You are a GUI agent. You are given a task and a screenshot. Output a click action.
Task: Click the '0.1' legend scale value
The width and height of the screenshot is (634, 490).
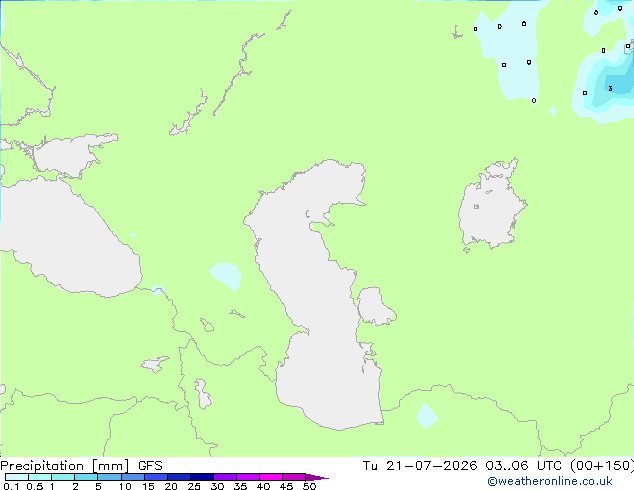(x=11, y=486)
